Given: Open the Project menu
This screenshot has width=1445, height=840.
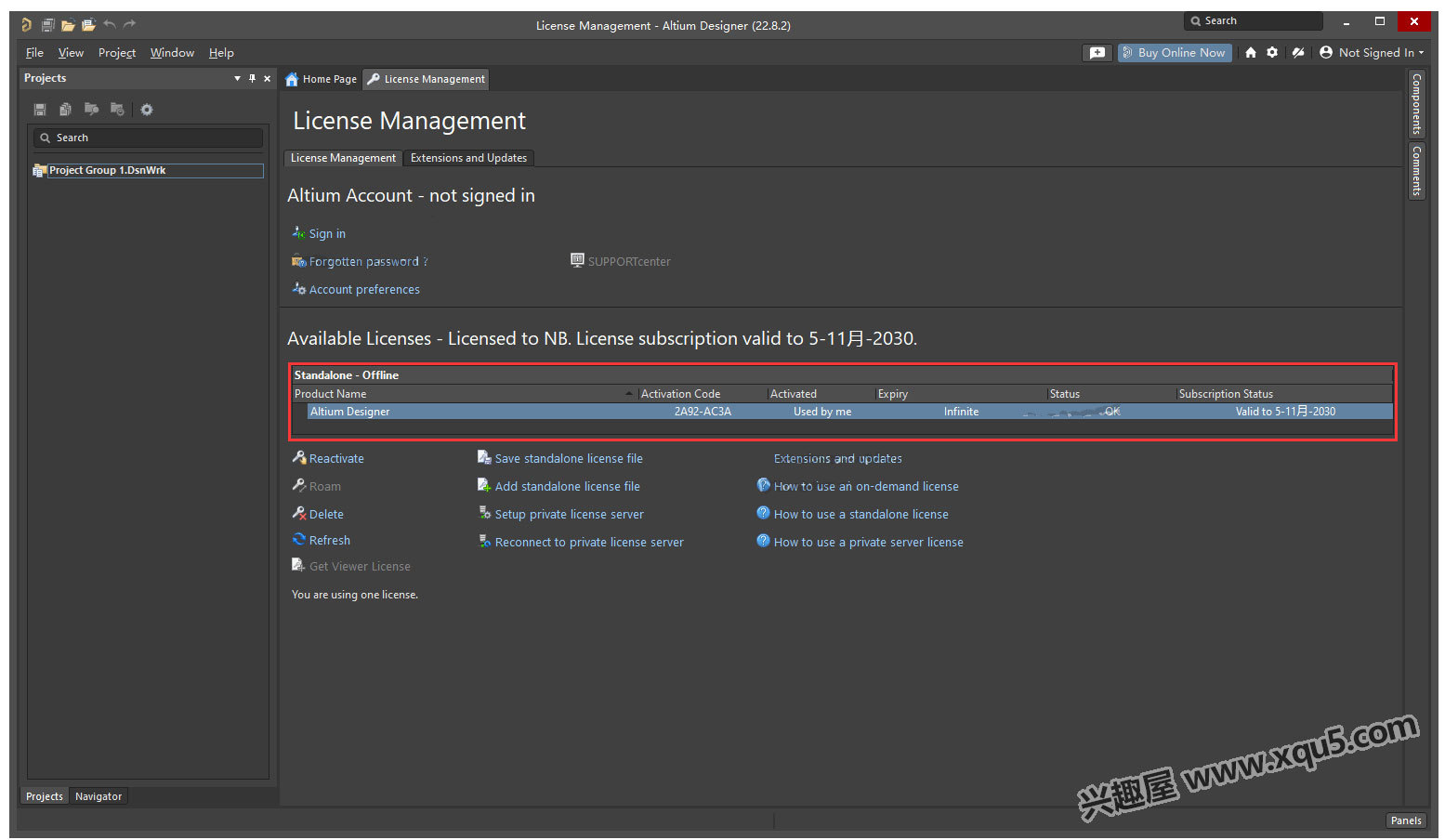Looking at the screenshot, I should click(117, 53).
